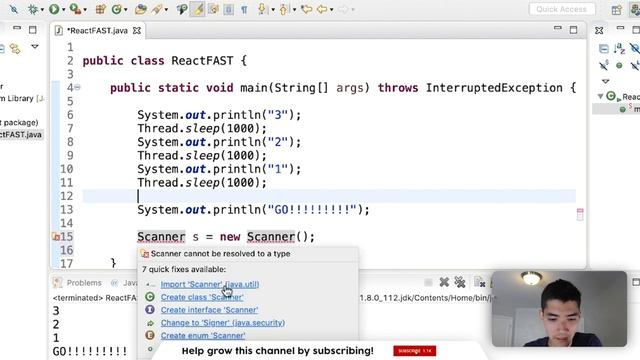The image size is (640, 360).
Task: Toggle Mark Occurrences highlighter
Action: pos(198,9)
